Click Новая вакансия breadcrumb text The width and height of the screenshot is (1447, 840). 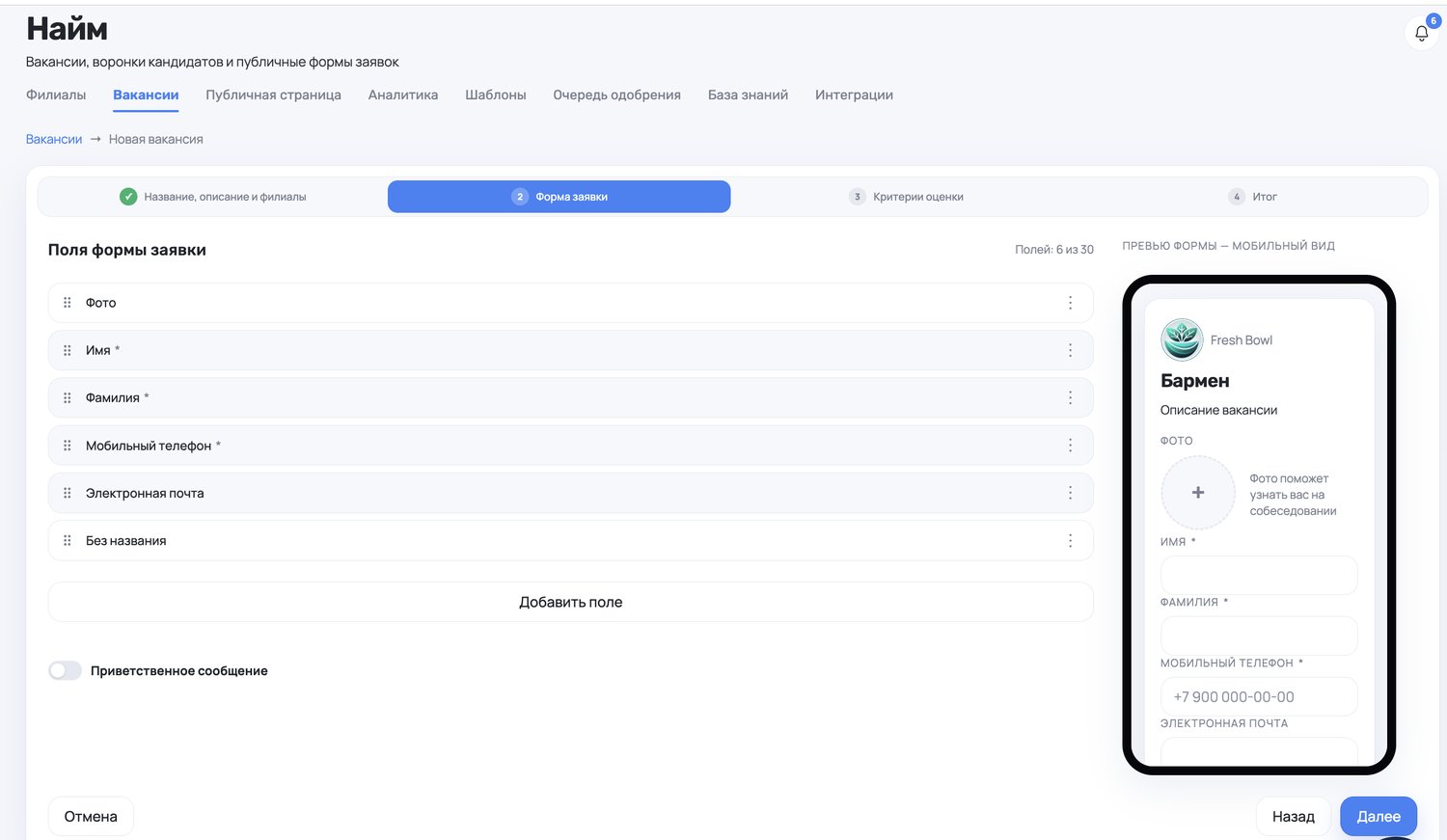pos(156,139)
